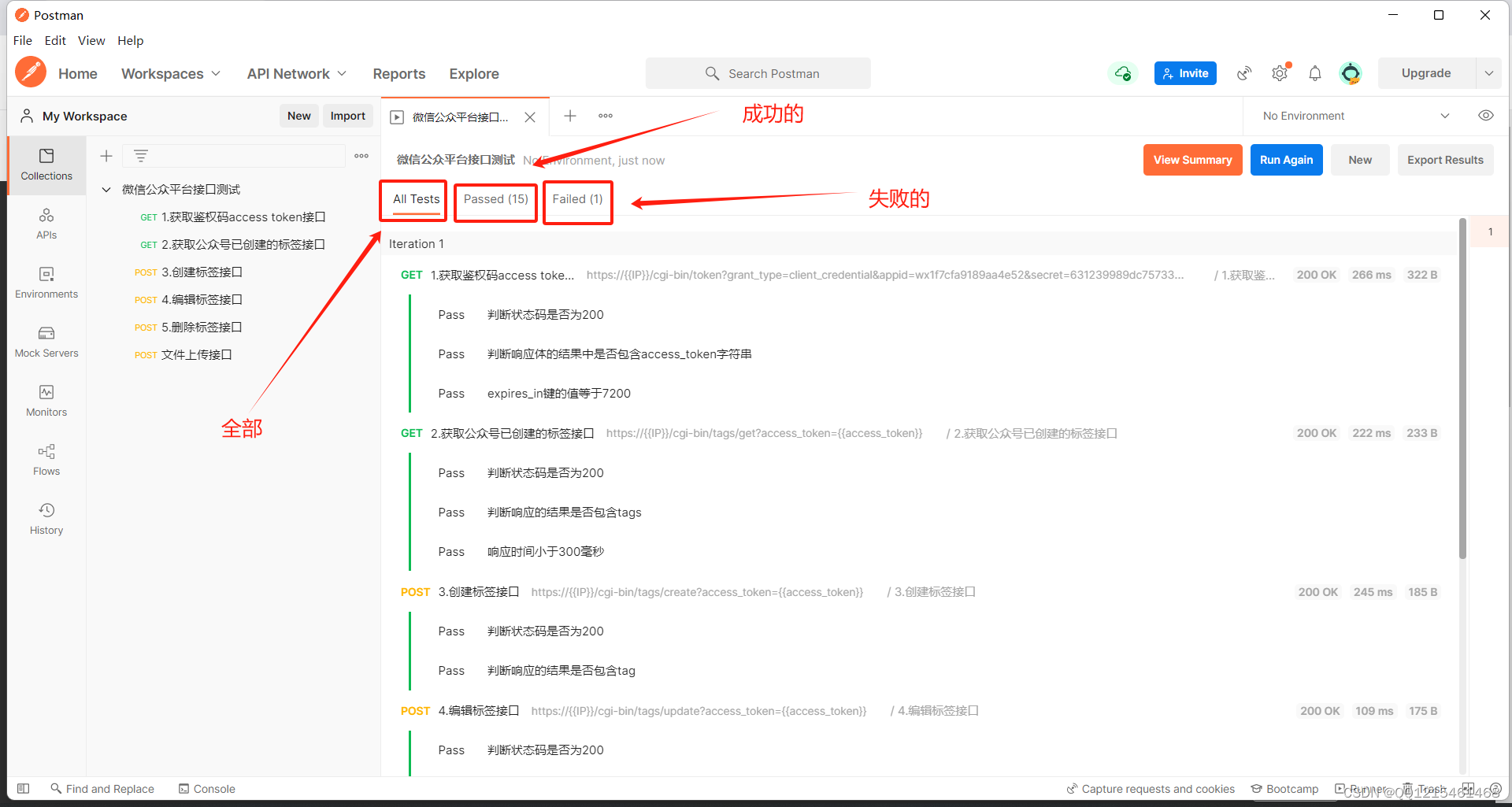Viewport: 1512px width, 807px height.
Task: Click GET 1.获取鉴权码access toke... result row
Action: pos(920,275)
